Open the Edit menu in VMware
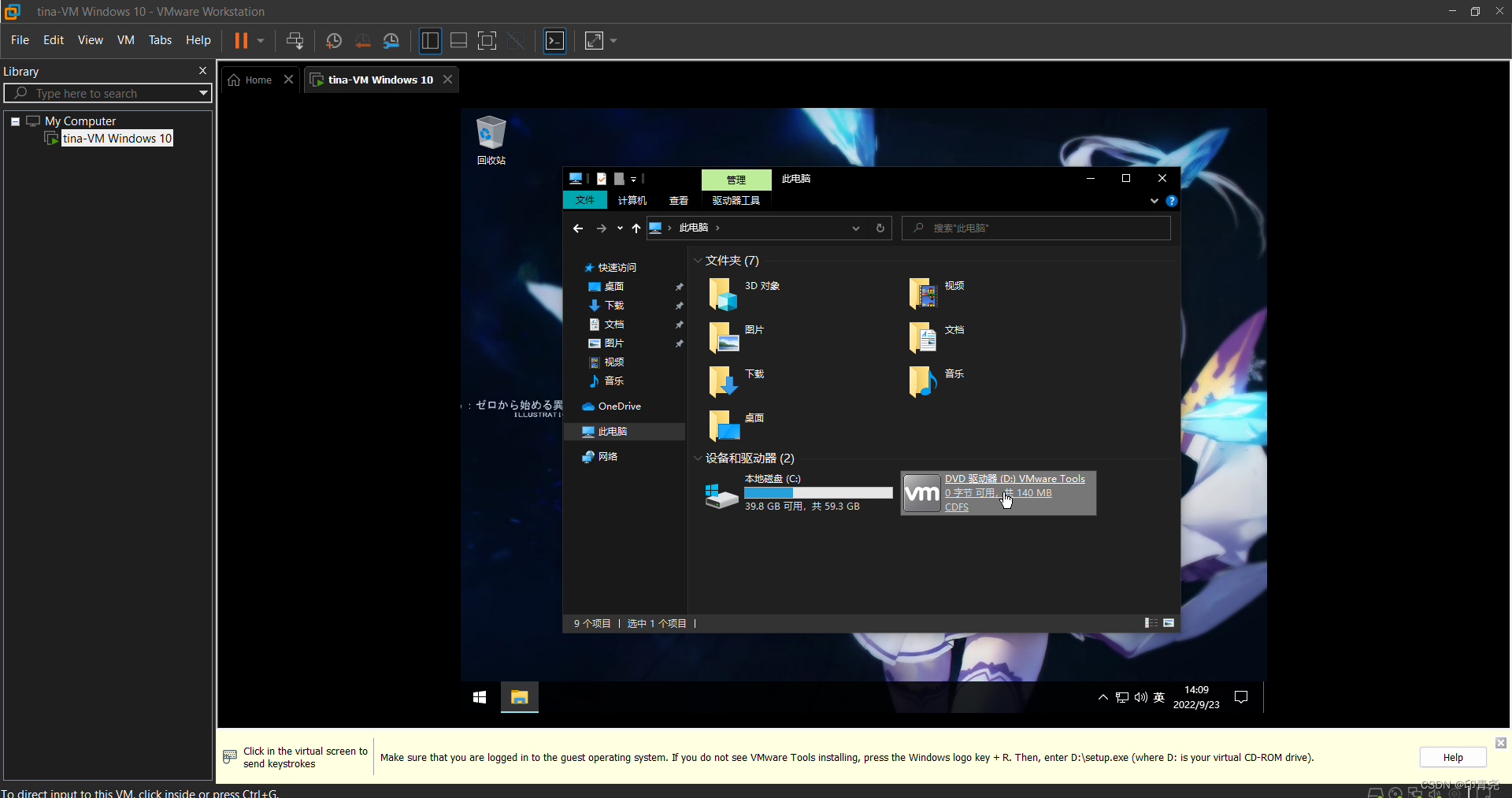The height and width of the screenshot is (798, 1512). coord(54,40)
